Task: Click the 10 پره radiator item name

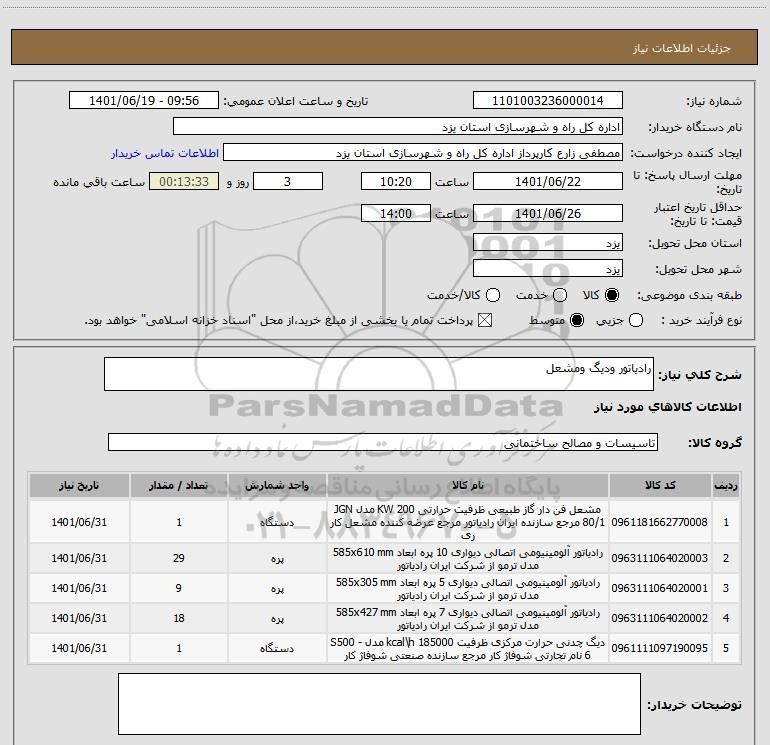Action: click(x=468, y=559)
